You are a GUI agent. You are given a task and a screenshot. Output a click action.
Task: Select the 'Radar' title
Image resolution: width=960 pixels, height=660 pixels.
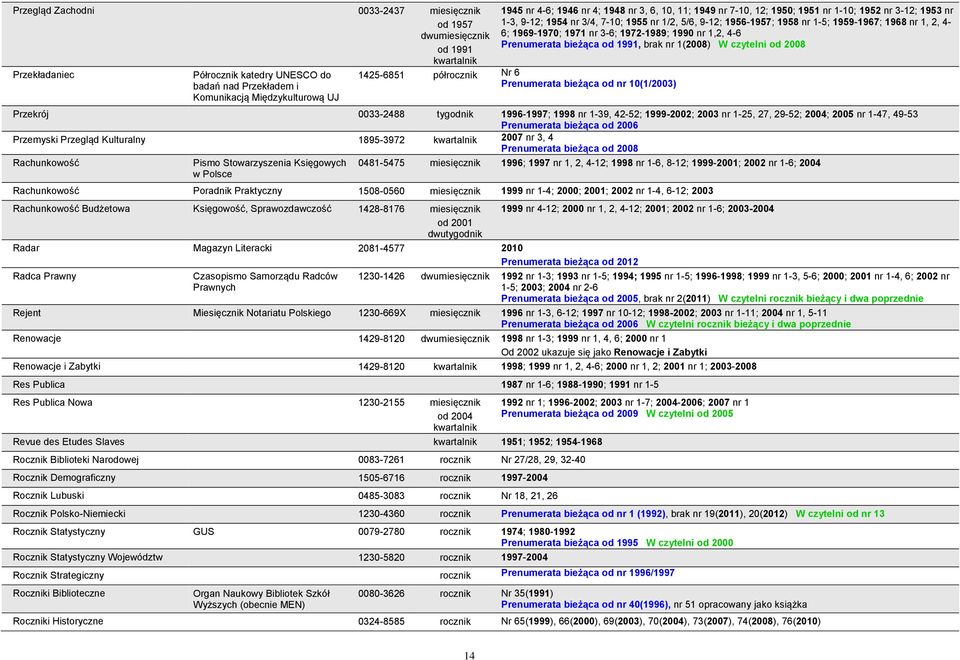pos(26,248)
